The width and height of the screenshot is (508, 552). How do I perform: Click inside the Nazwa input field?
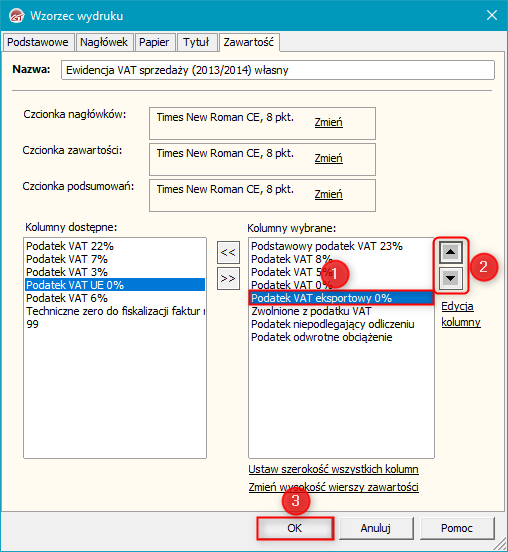point(278,70)
